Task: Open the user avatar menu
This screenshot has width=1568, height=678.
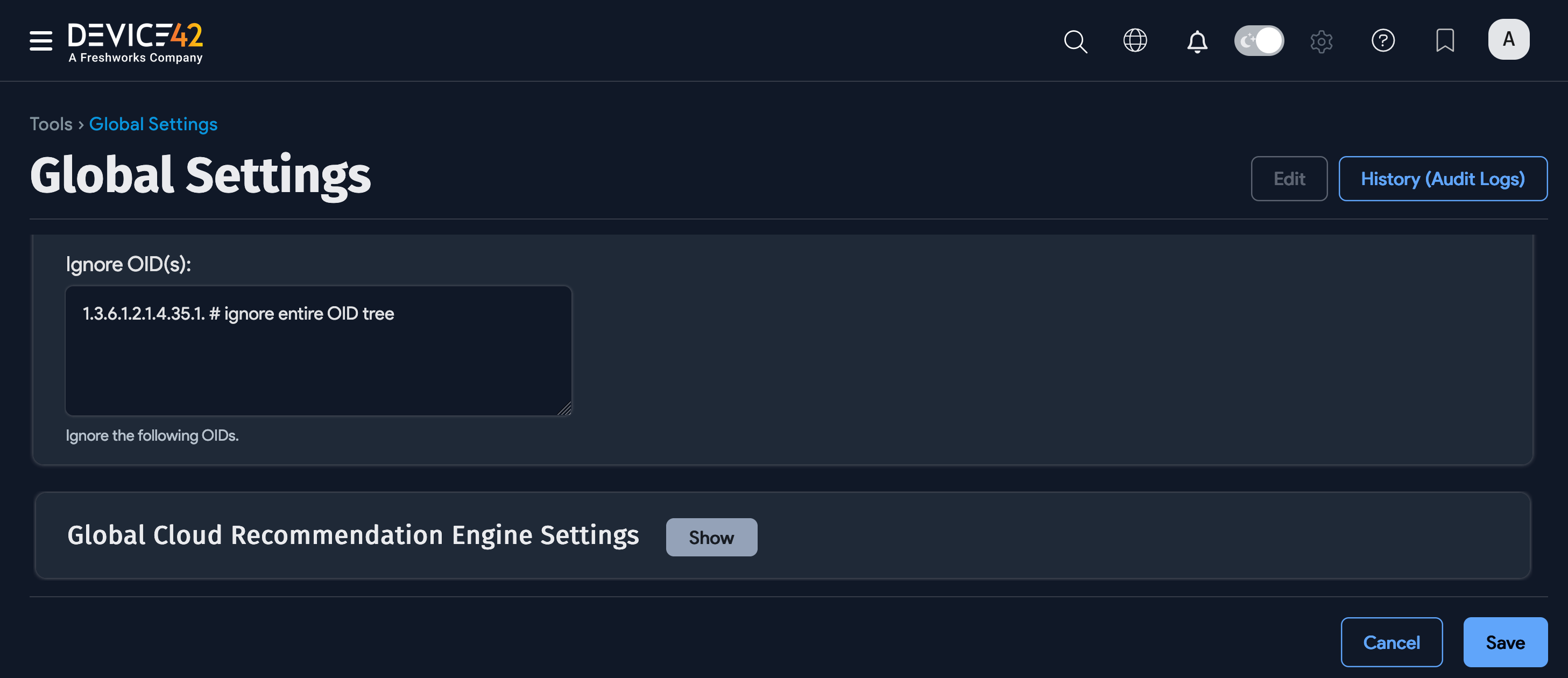Action: [x=1508, y=39]
